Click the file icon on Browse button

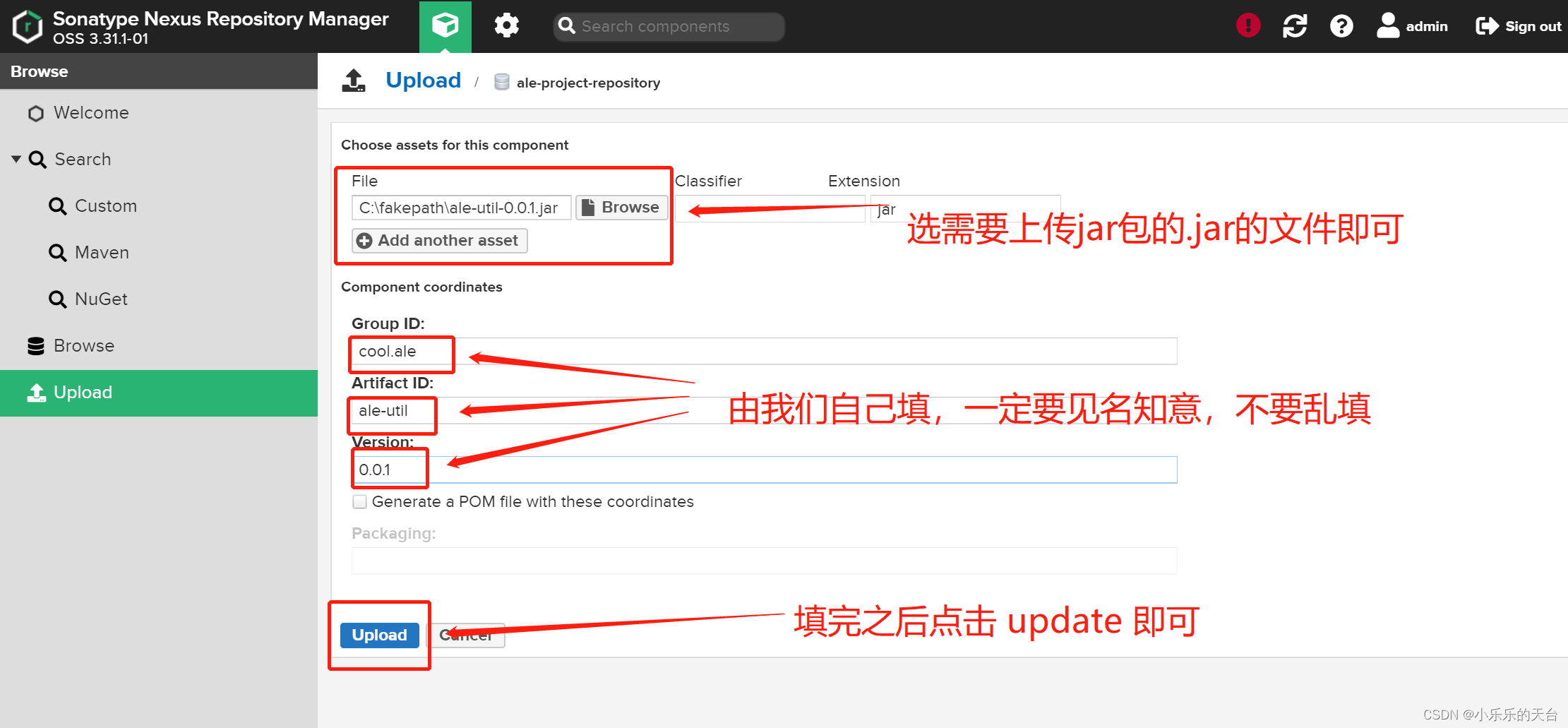588,207
